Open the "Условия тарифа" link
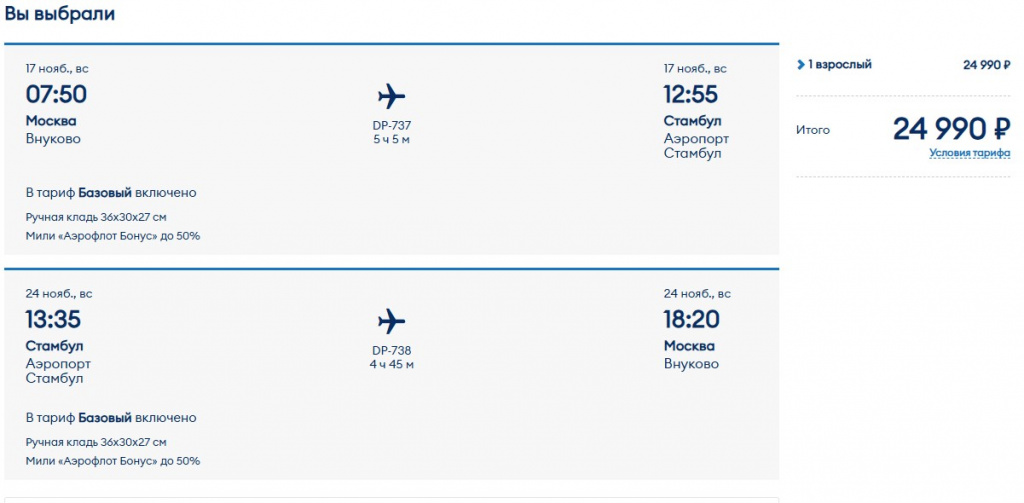 click(x=969, y=153)
